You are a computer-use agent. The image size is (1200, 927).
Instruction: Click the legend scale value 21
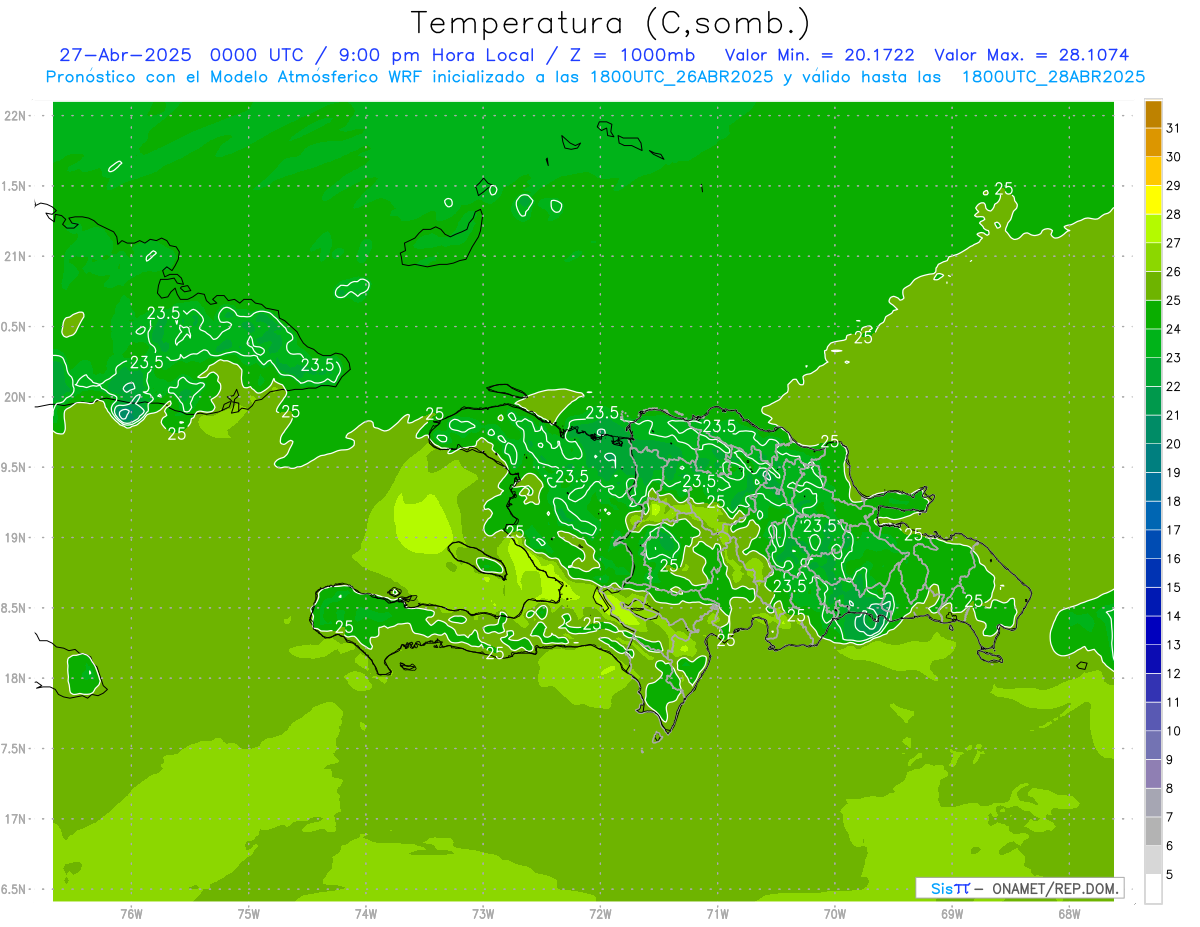tap(1173, 415)
